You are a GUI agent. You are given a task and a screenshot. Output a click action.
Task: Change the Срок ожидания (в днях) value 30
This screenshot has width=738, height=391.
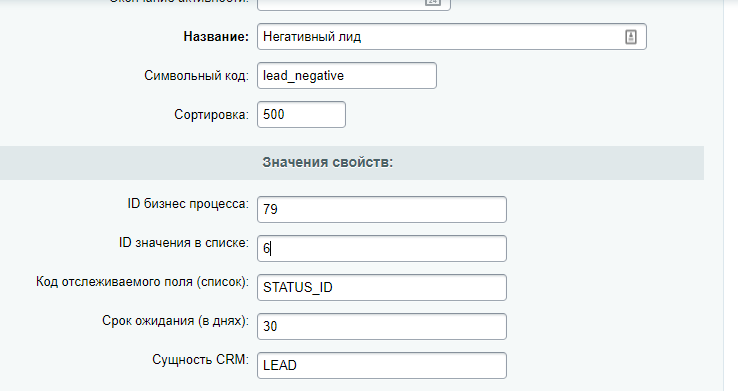click(382, 327)
